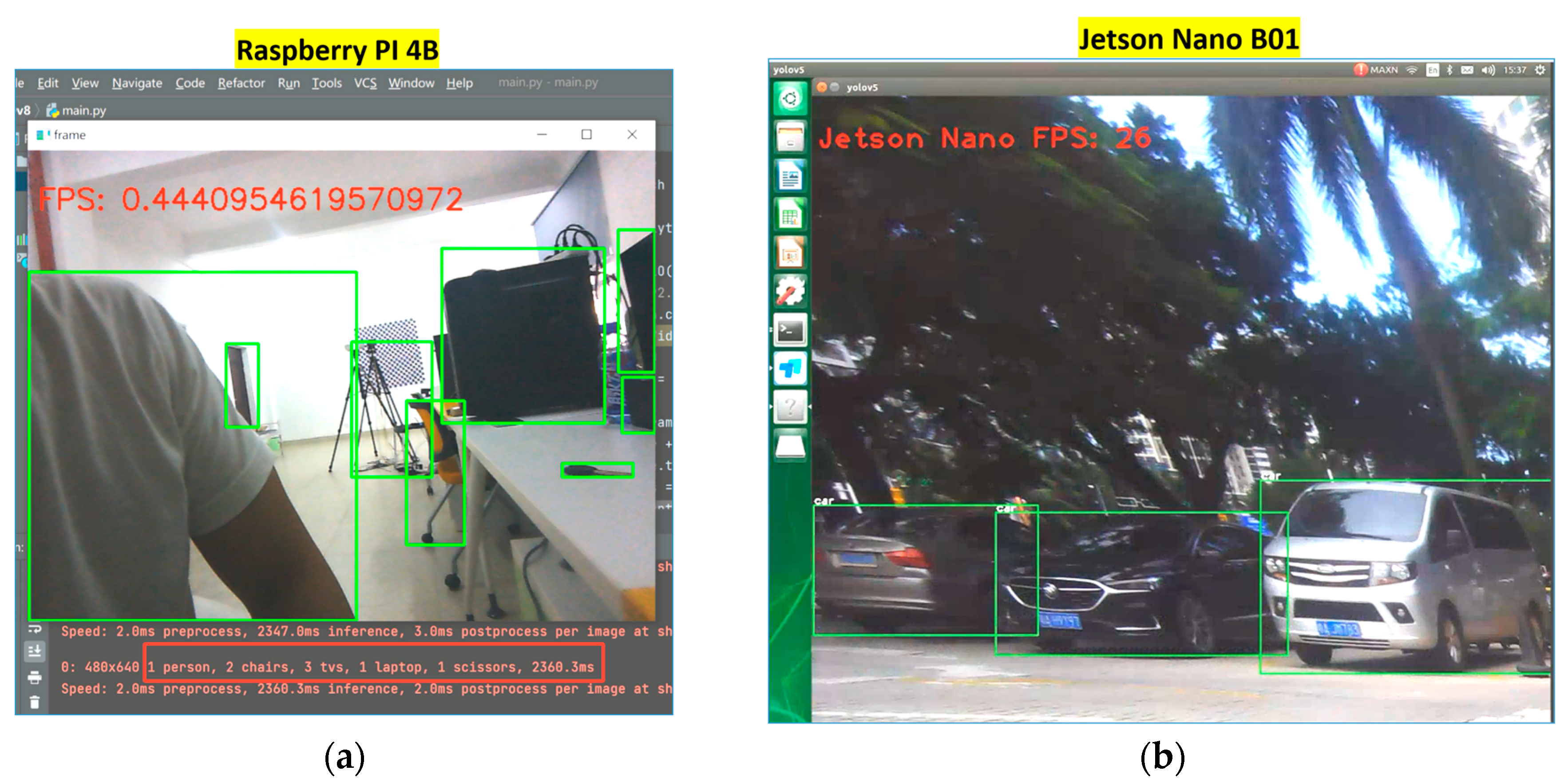Open the Refactor menu
Screen dimensions: 1568x782
[241, 83]
